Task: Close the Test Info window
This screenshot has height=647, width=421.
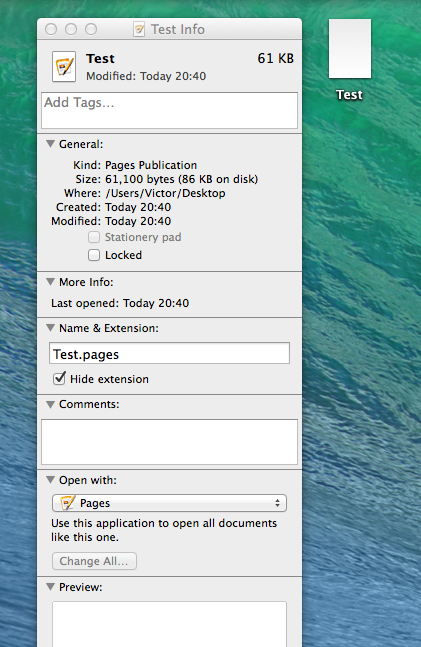Action: click(x=51, y=29)
